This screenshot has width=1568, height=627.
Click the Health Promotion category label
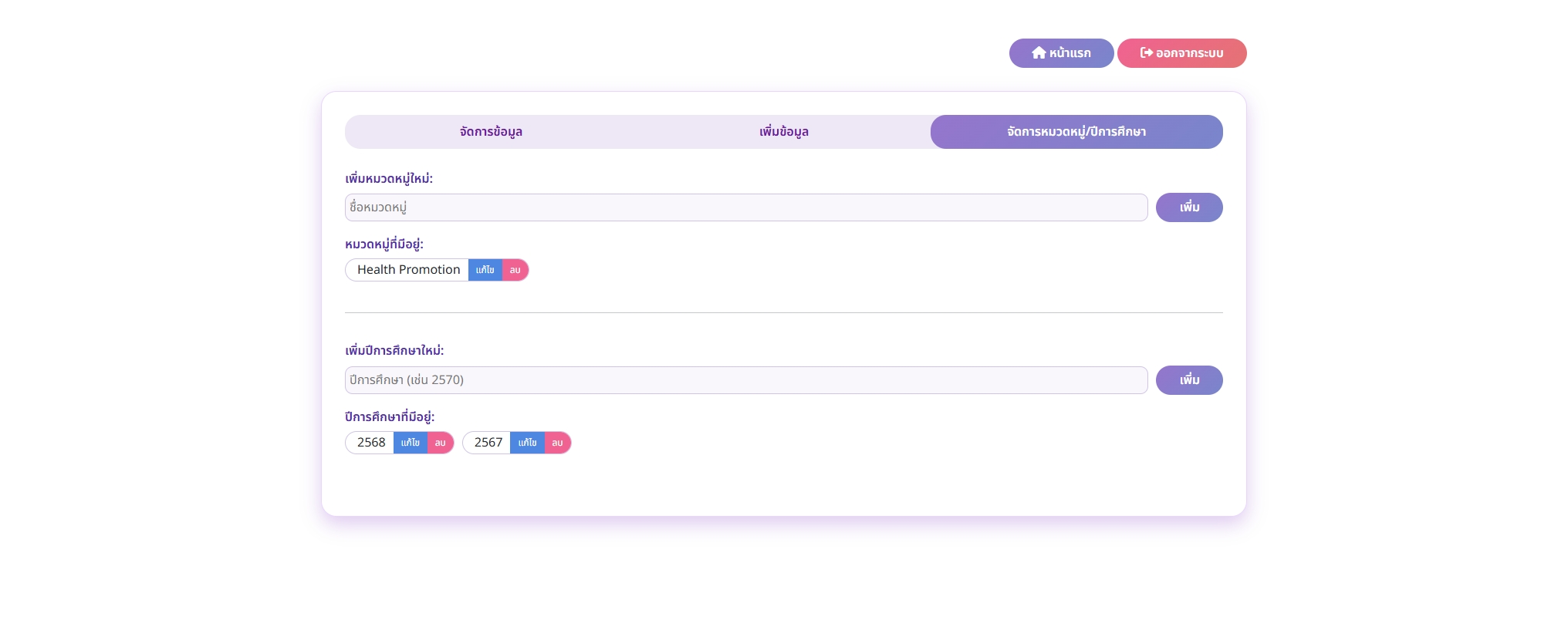[x=408, y=270]
